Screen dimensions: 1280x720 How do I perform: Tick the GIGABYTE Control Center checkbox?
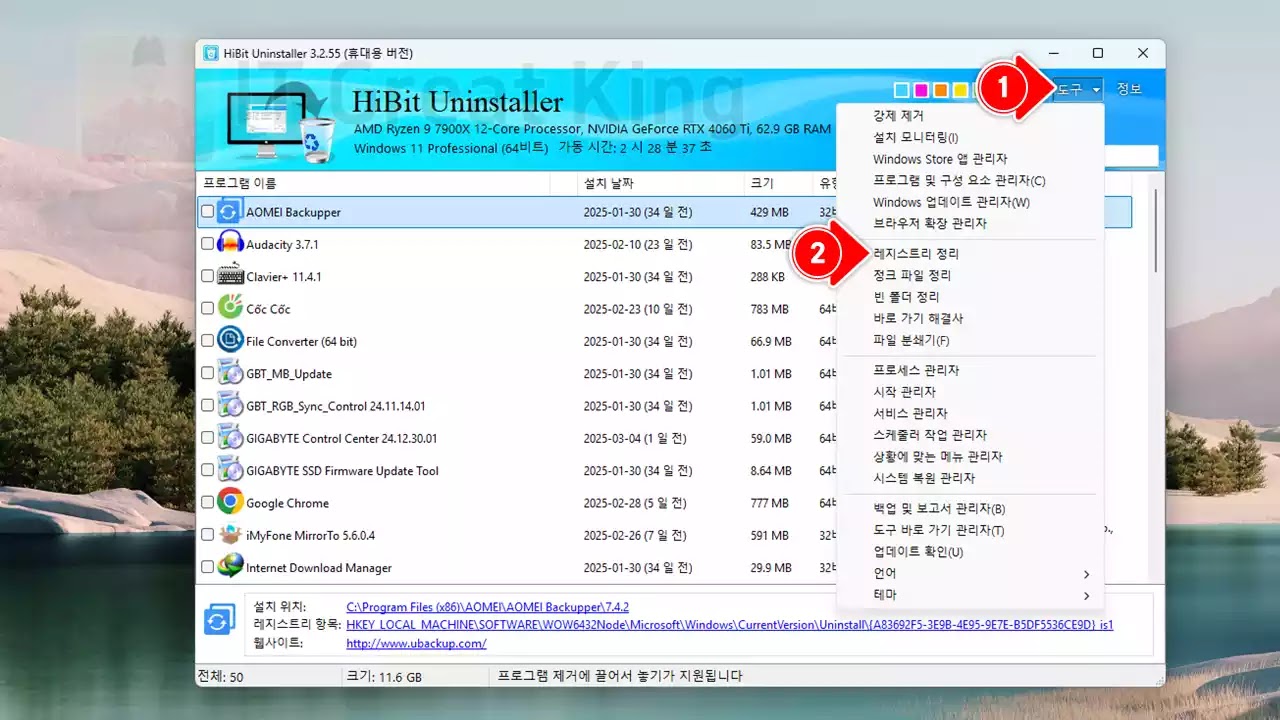pyautogui.click(x=207, y=438)
